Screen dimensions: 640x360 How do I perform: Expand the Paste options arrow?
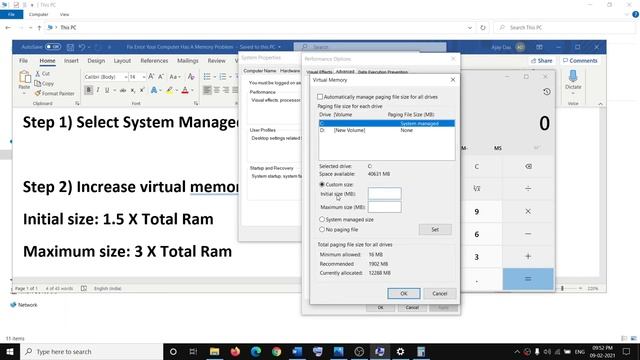coord(24,94)
